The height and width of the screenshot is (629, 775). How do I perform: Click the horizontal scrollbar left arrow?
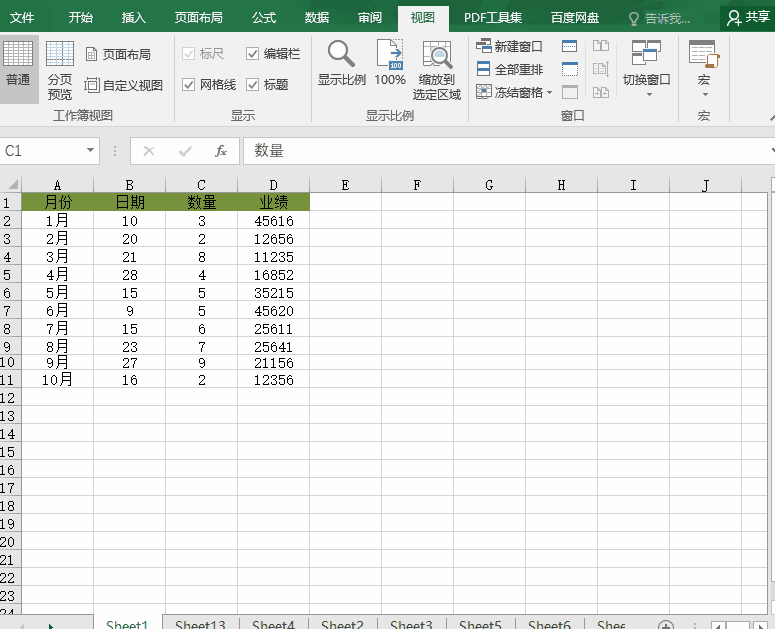(717, 626)
